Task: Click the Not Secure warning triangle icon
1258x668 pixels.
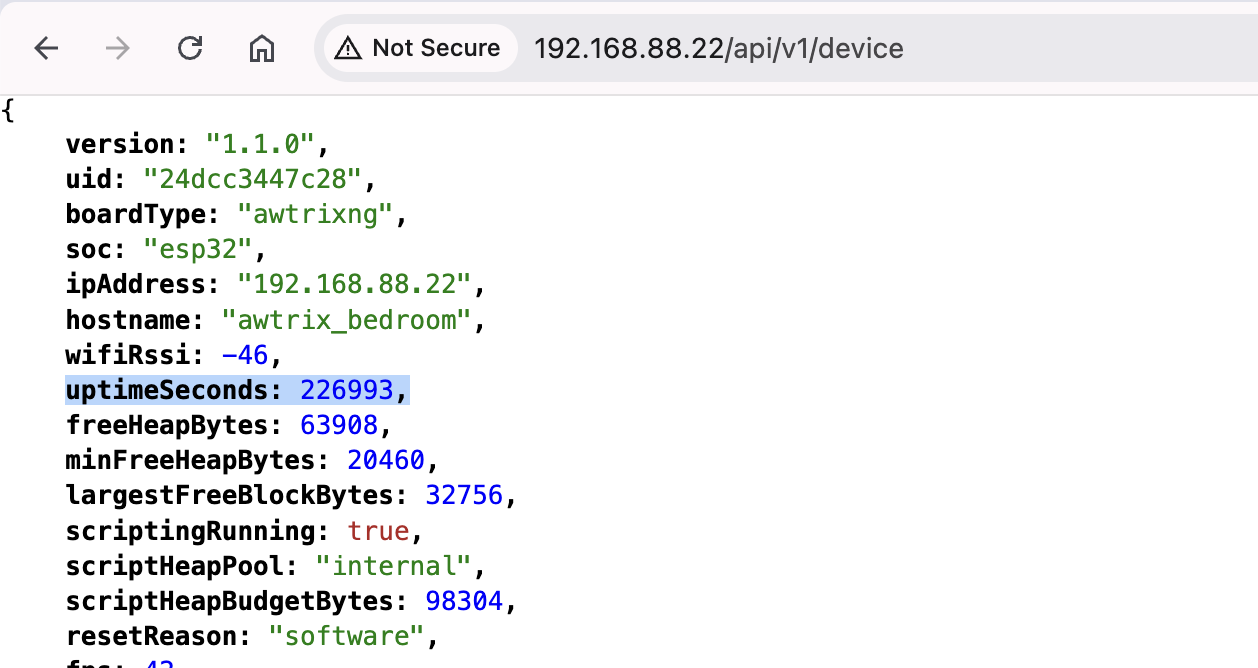Action: [x=348, y=48]
